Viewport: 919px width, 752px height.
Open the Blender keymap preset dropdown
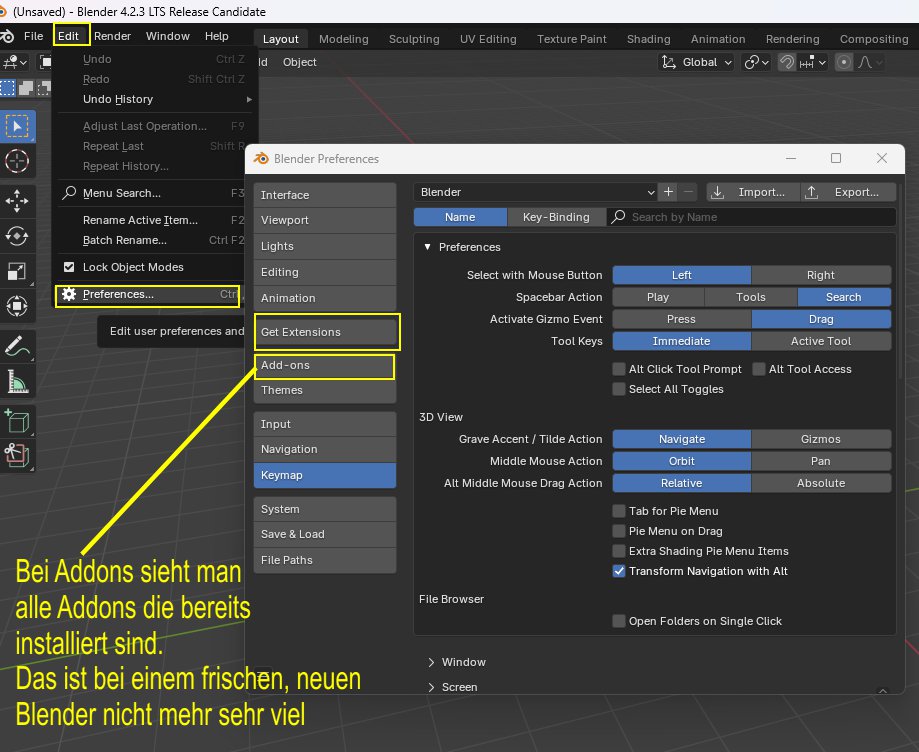[535, 192]
